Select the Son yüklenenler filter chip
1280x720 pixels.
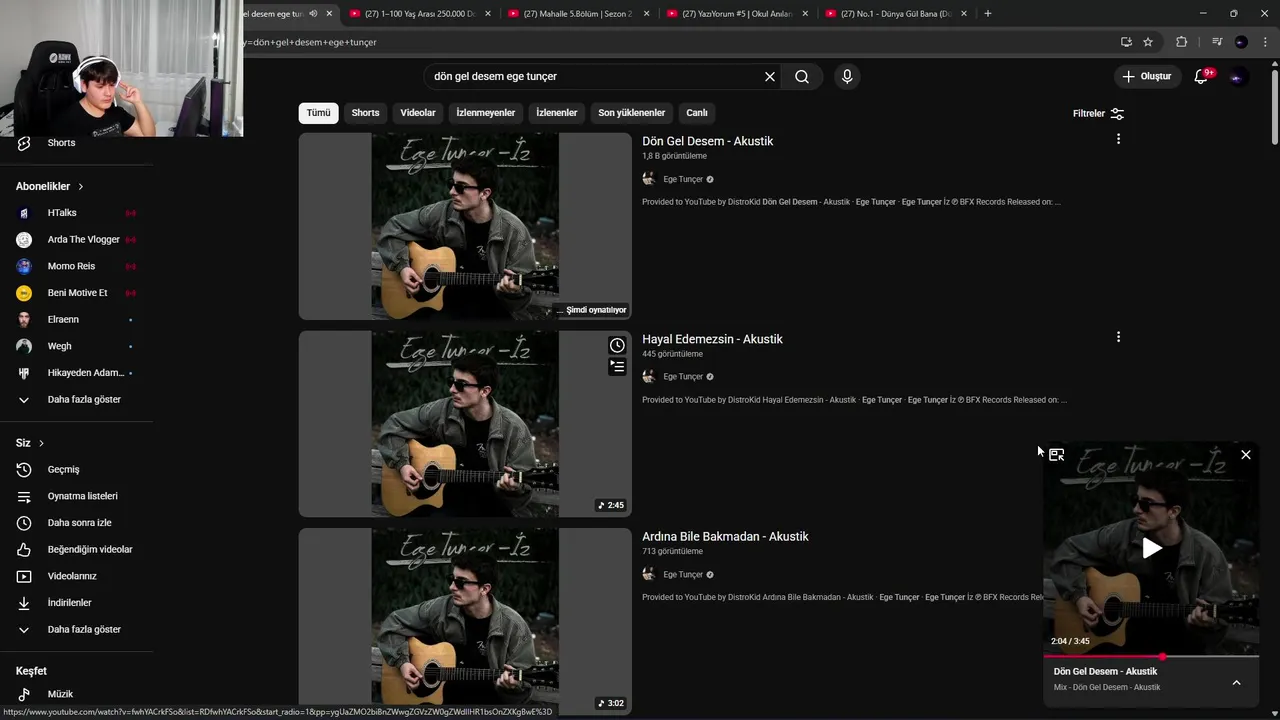tap(631, 113)
